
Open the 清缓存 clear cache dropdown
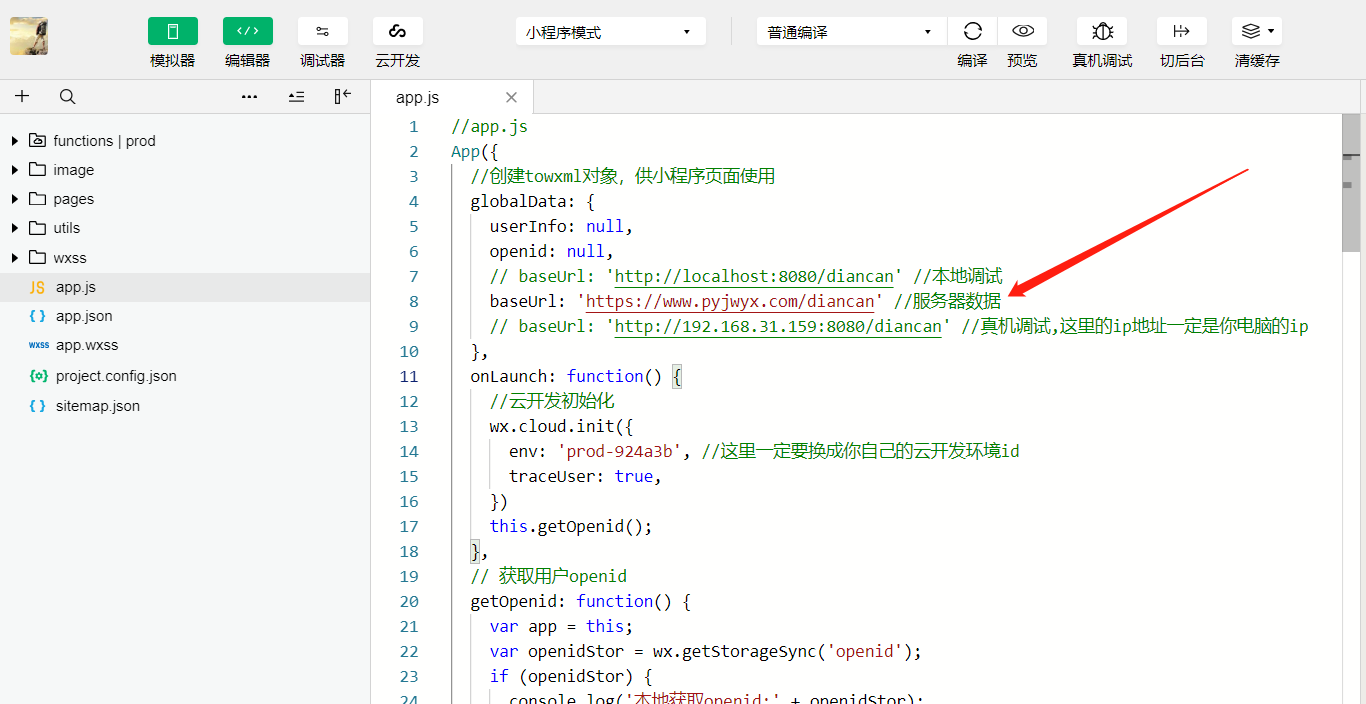tap(1257, 31)
